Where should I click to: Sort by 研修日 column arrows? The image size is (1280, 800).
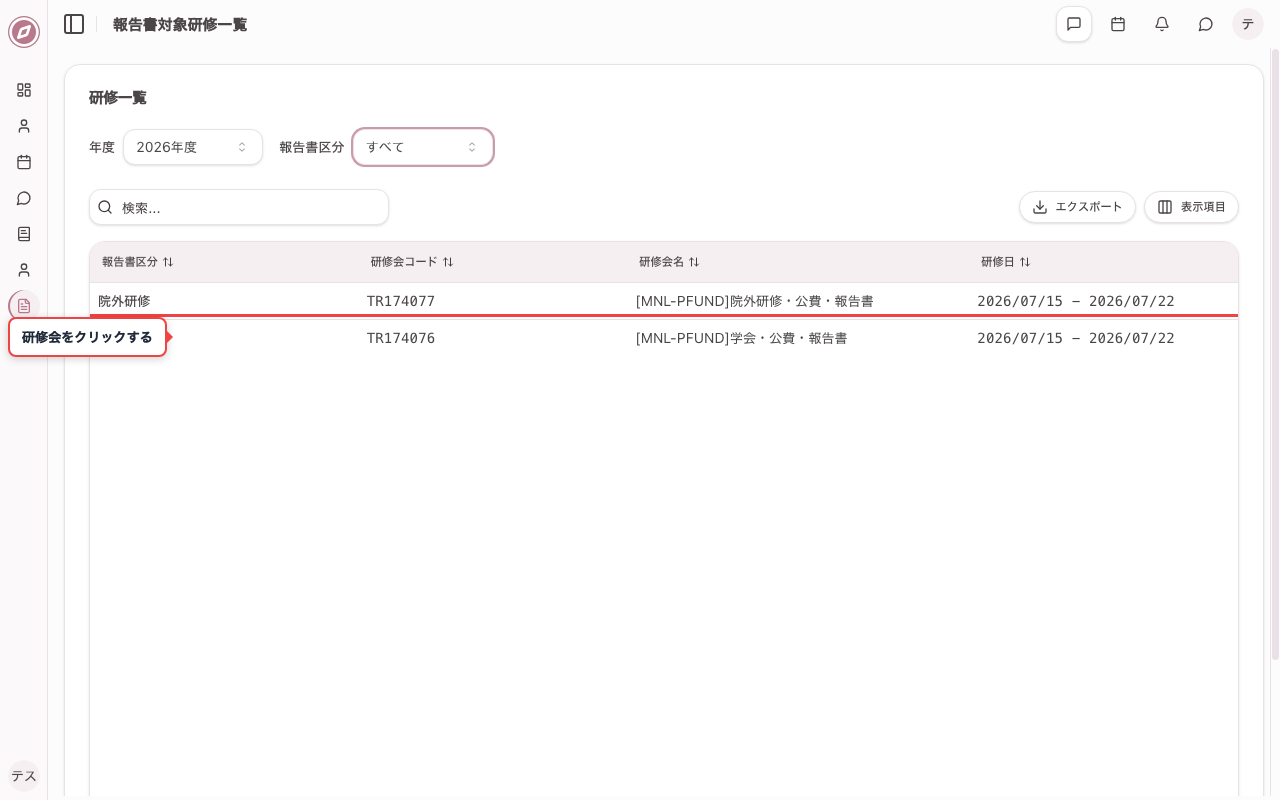[1025, 262]
